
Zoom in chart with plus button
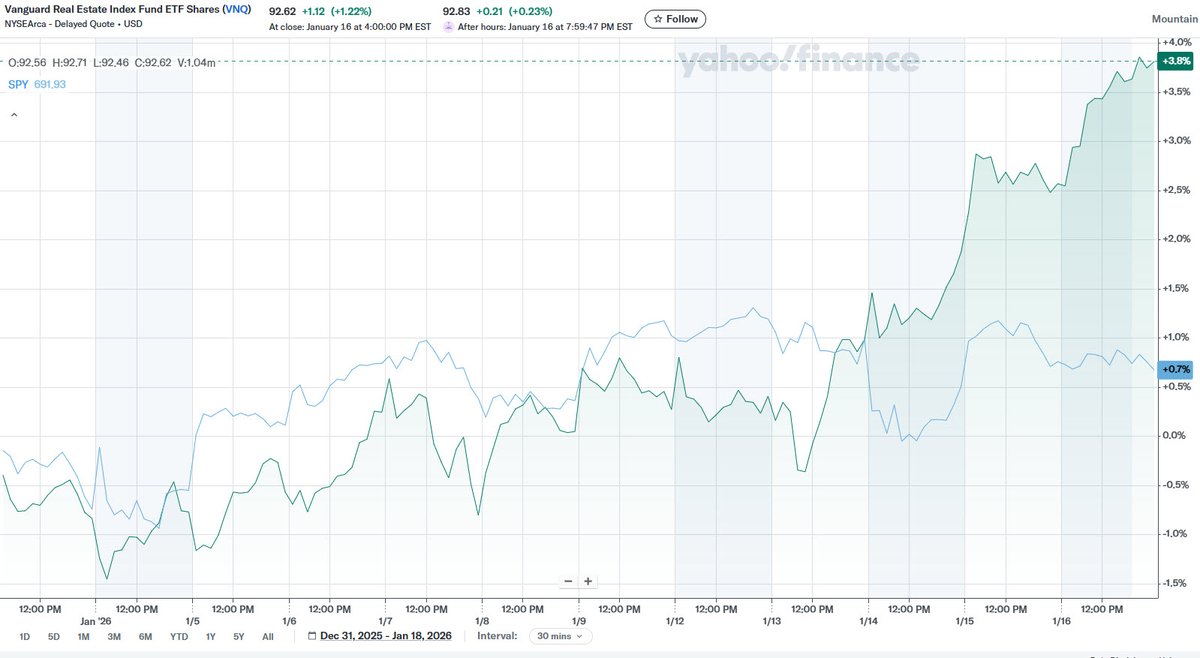[588, 581]
